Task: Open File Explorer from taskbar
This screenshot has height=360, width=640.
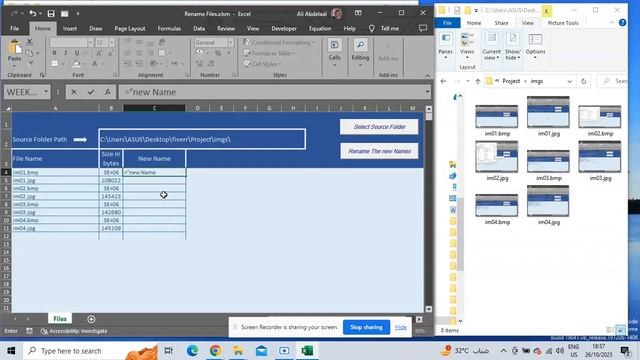Action: click(238, 351)
